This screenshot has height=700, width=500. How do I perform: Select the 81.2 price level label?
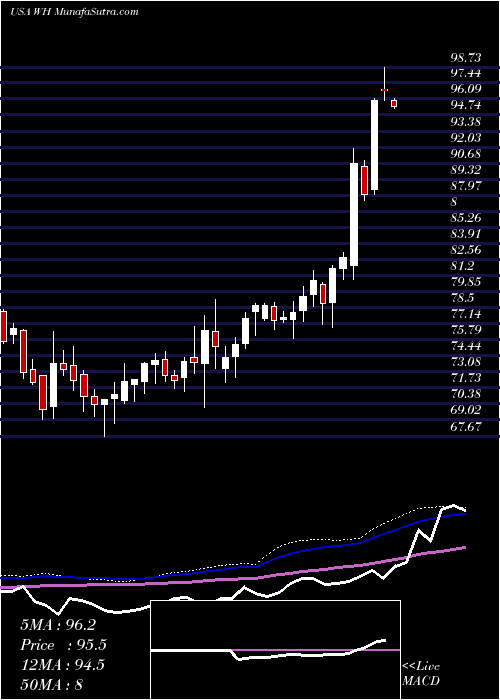(x=462, y=266)
